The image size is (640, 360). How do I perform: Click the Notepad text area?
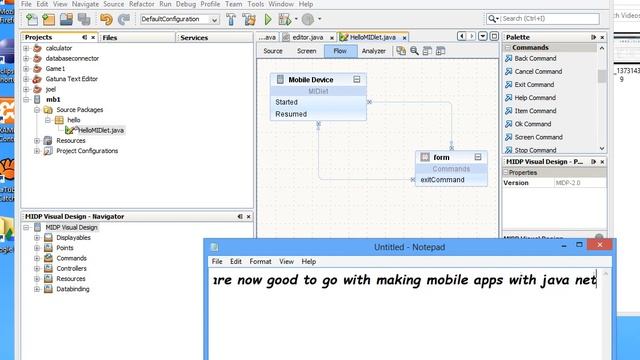(405, 314)
